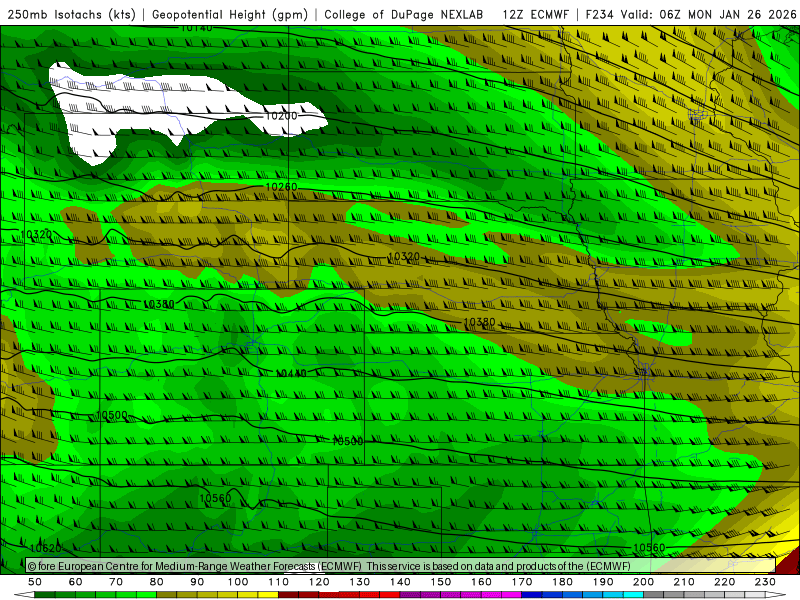Click the colorbar value 180
This screenshot has width=800, height=600.
point(562,582)
